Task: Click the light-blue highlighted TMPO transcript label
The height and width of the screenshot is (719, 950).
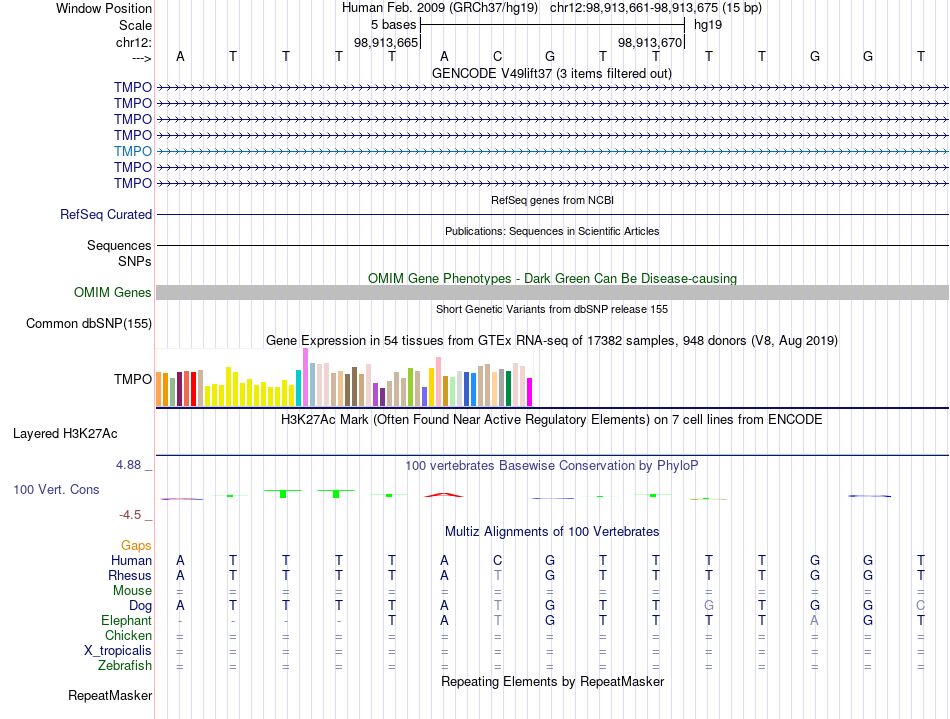Action: (133, 151)
